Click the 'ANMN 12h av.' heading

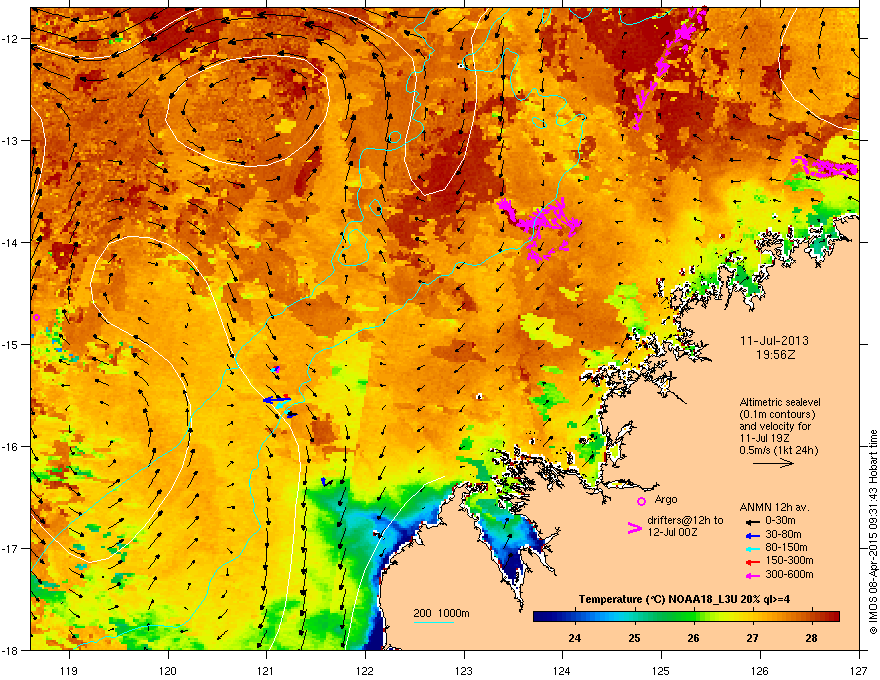click(774, 508)
